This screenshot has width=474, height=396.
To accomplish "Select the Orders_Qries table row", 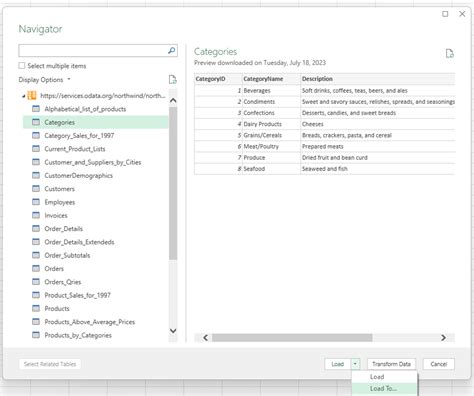I will [96, 282].
